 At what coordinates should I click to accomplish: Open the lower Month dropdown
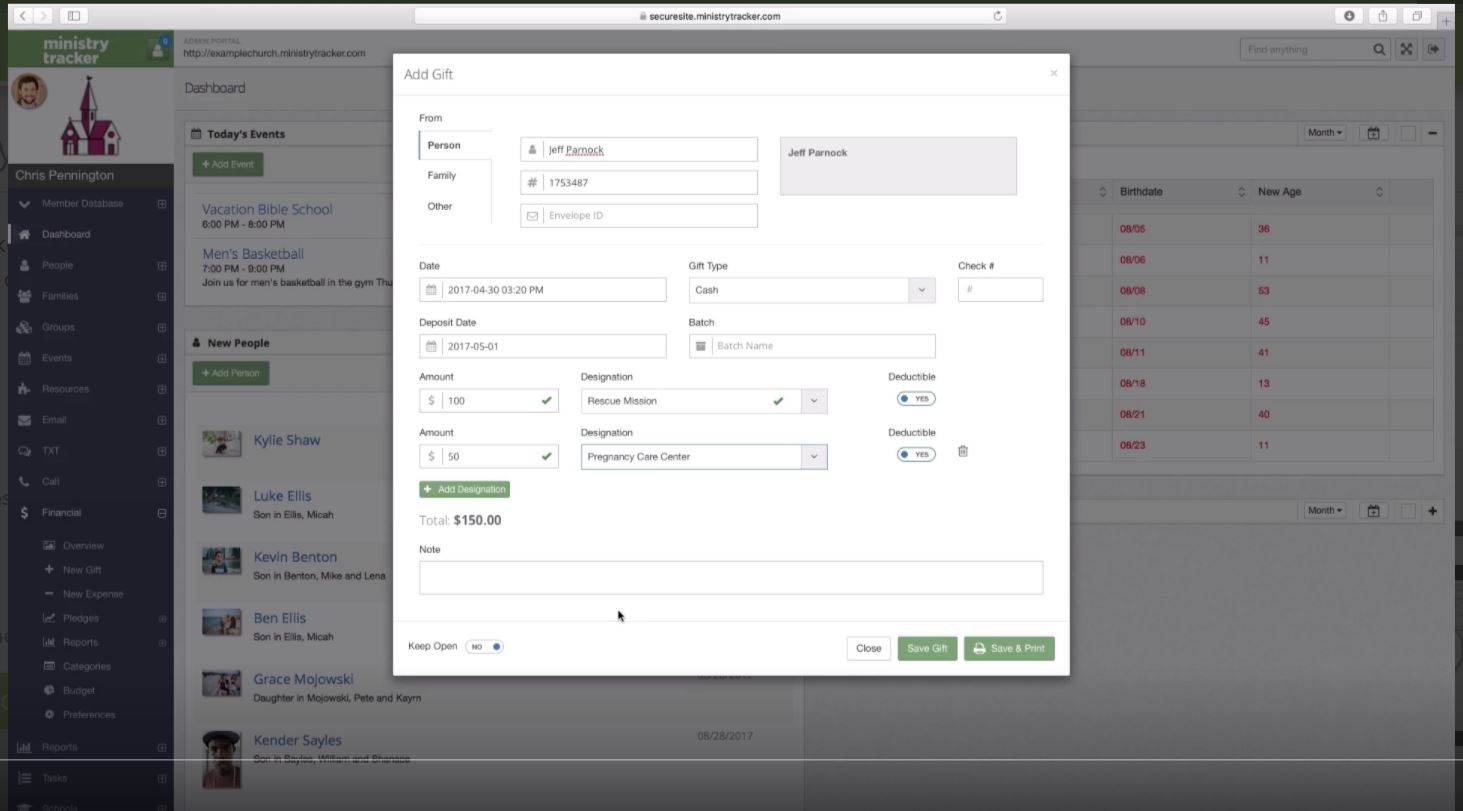pos(1326,511)
